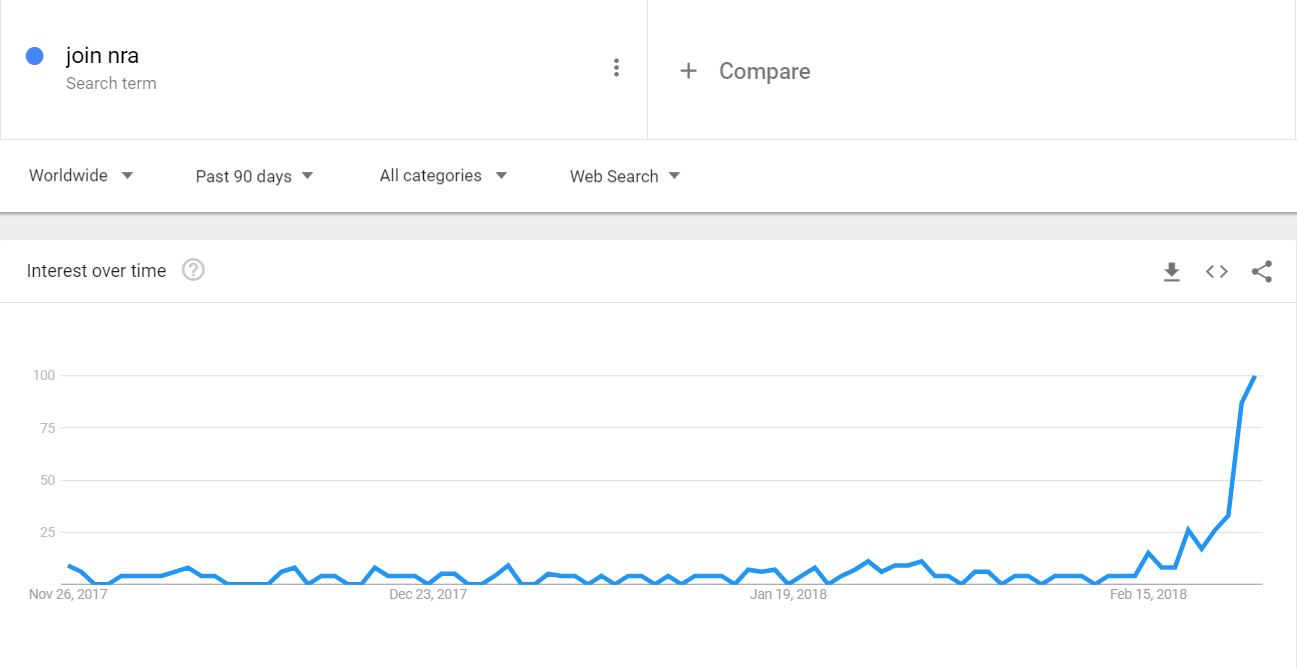Open the Worldwide region dropdown
The image size is (1297, 669).
point(81,176)
